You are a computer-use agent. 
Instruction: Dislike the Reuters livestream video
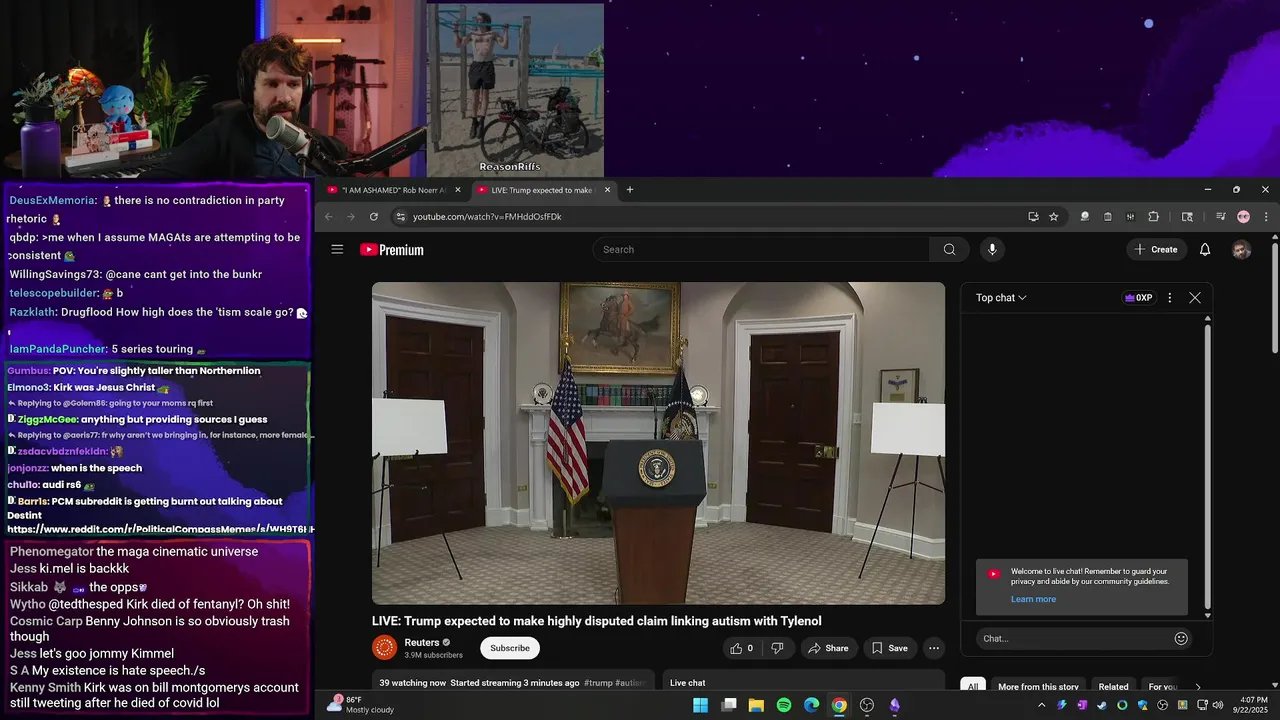pos(777,648)
